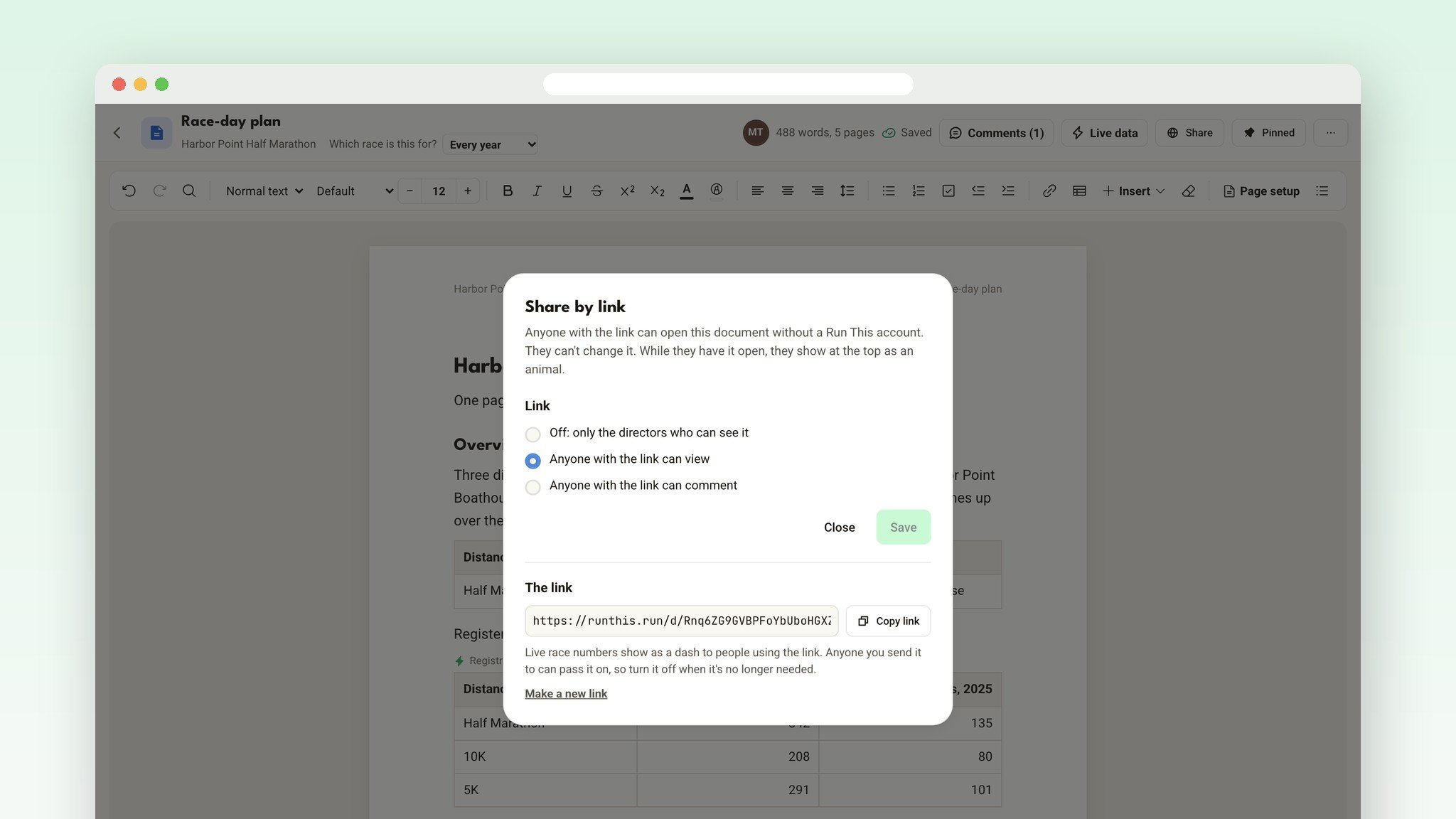The width and height of the screenshot is (1456, 819).
Task: Select 'Anyone with the link can view'
Action: click(x=532, y=460)
